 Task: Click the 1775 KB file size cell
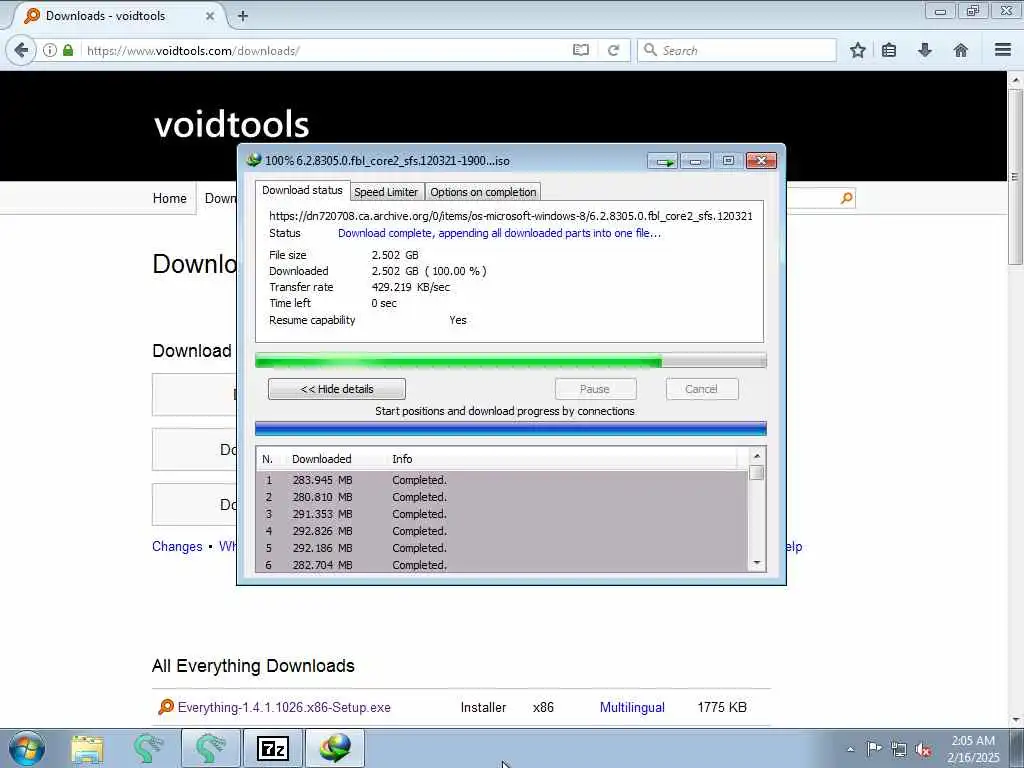tap(722, 707)
